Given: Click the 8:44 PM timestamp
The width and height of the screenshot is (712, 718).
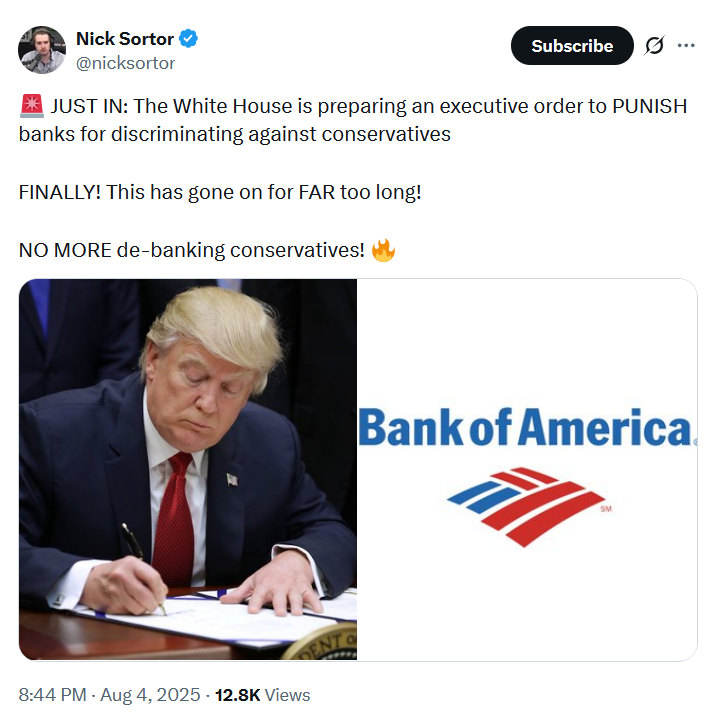Looking at the screenshot, I should click(x=52, y=695).
